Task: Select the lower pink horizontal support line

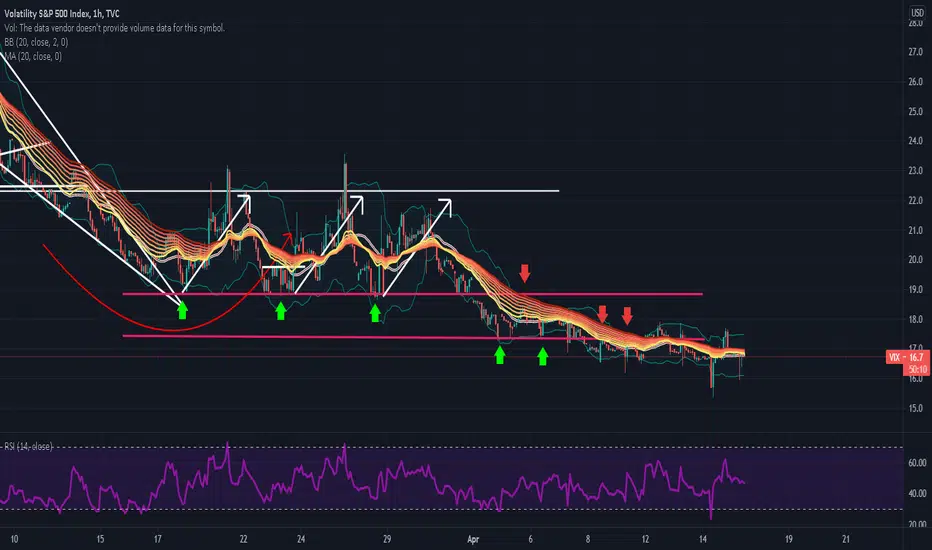Action: [413, 338]
